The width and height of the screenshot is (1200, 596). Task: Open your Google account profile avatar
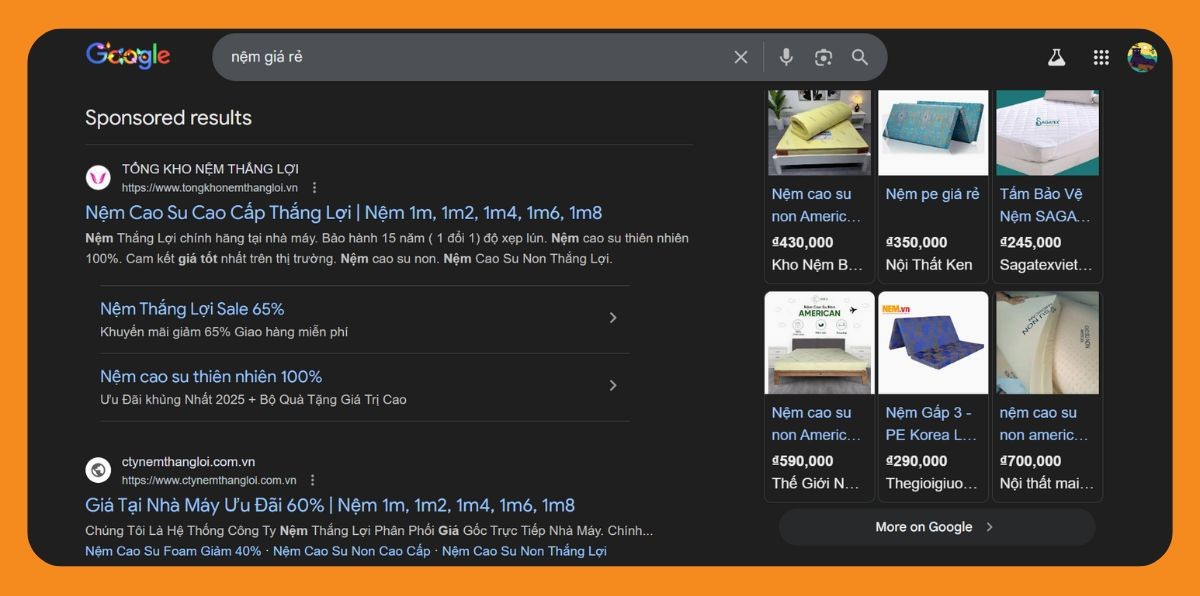[x=1141, y=57]
